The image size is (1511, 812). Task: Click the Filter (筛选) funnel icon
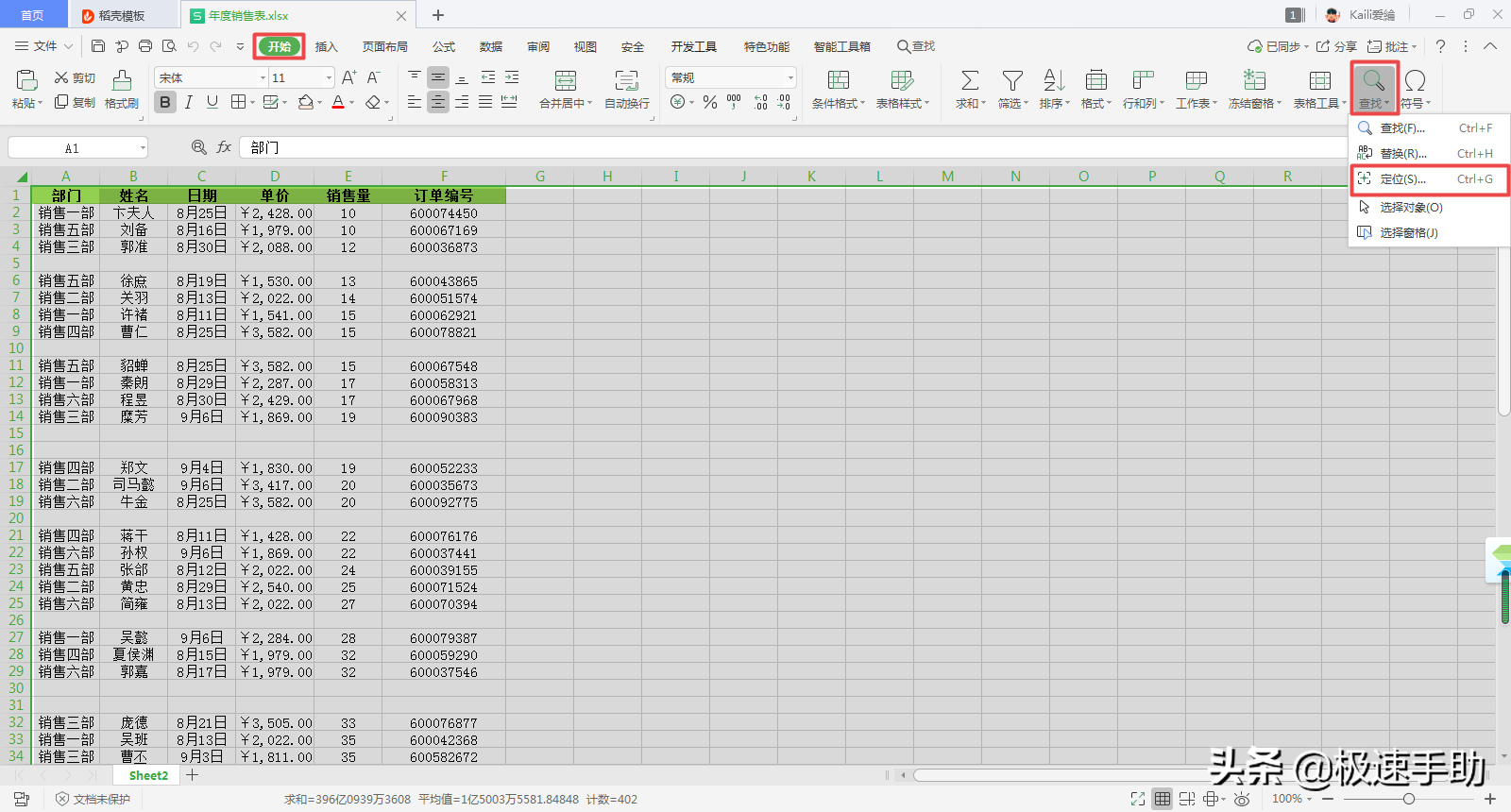1012,80
